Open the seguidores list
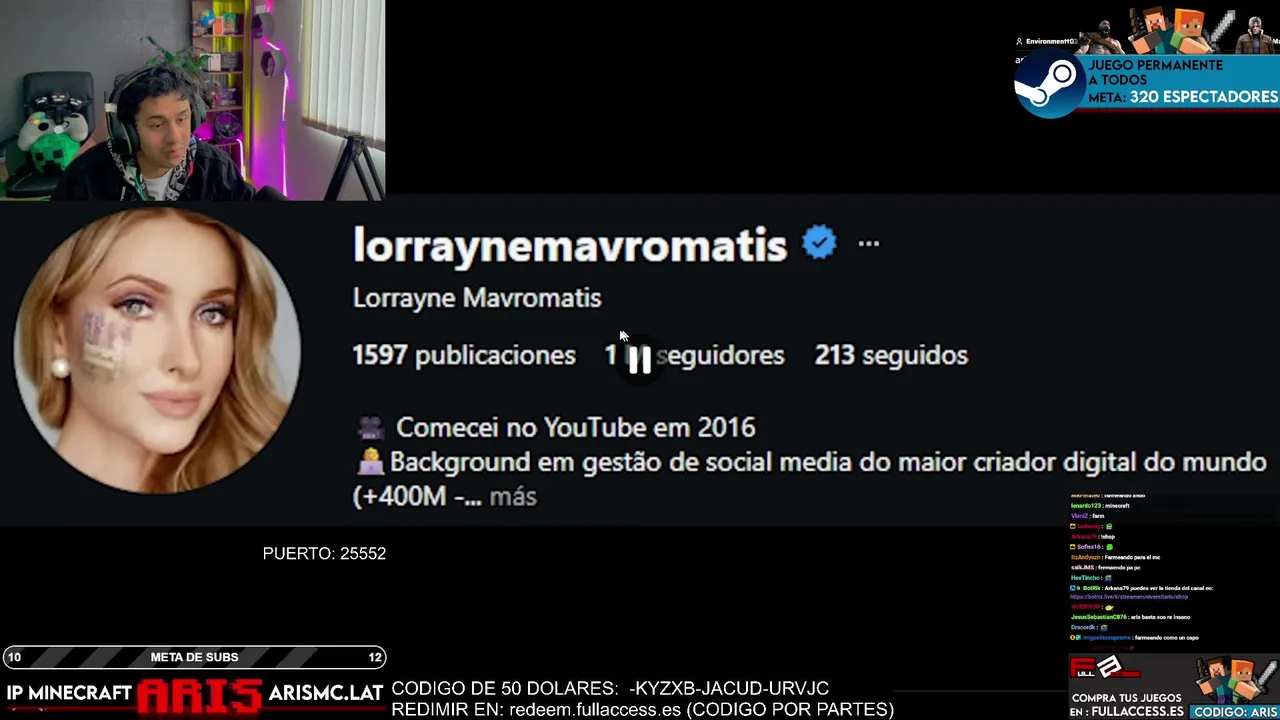The image size is (1280, 720). pos(695,355)
